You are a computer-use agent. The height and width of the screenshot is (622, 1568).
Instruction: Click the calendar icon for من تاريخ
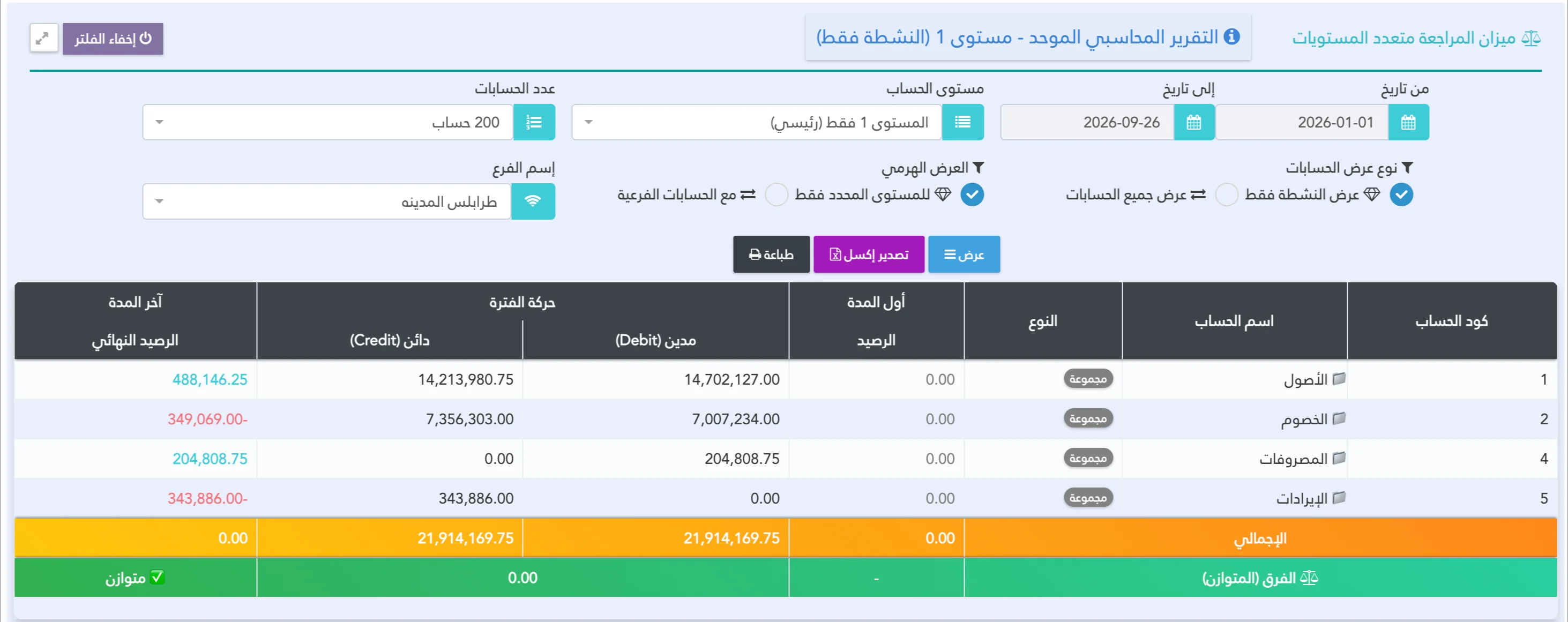(x=1408, y=122)
